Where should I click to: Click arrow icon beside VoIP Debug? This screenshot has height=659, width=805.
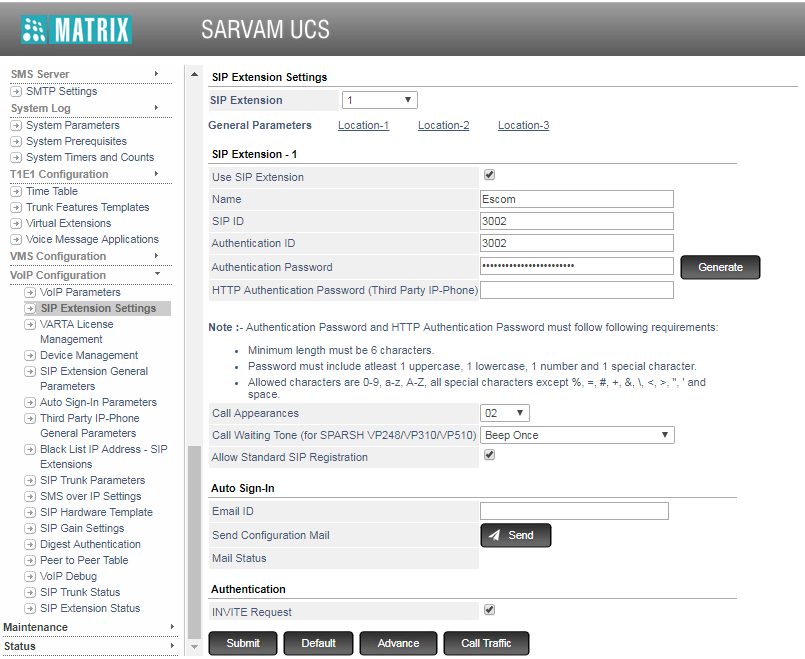(30, 577)
